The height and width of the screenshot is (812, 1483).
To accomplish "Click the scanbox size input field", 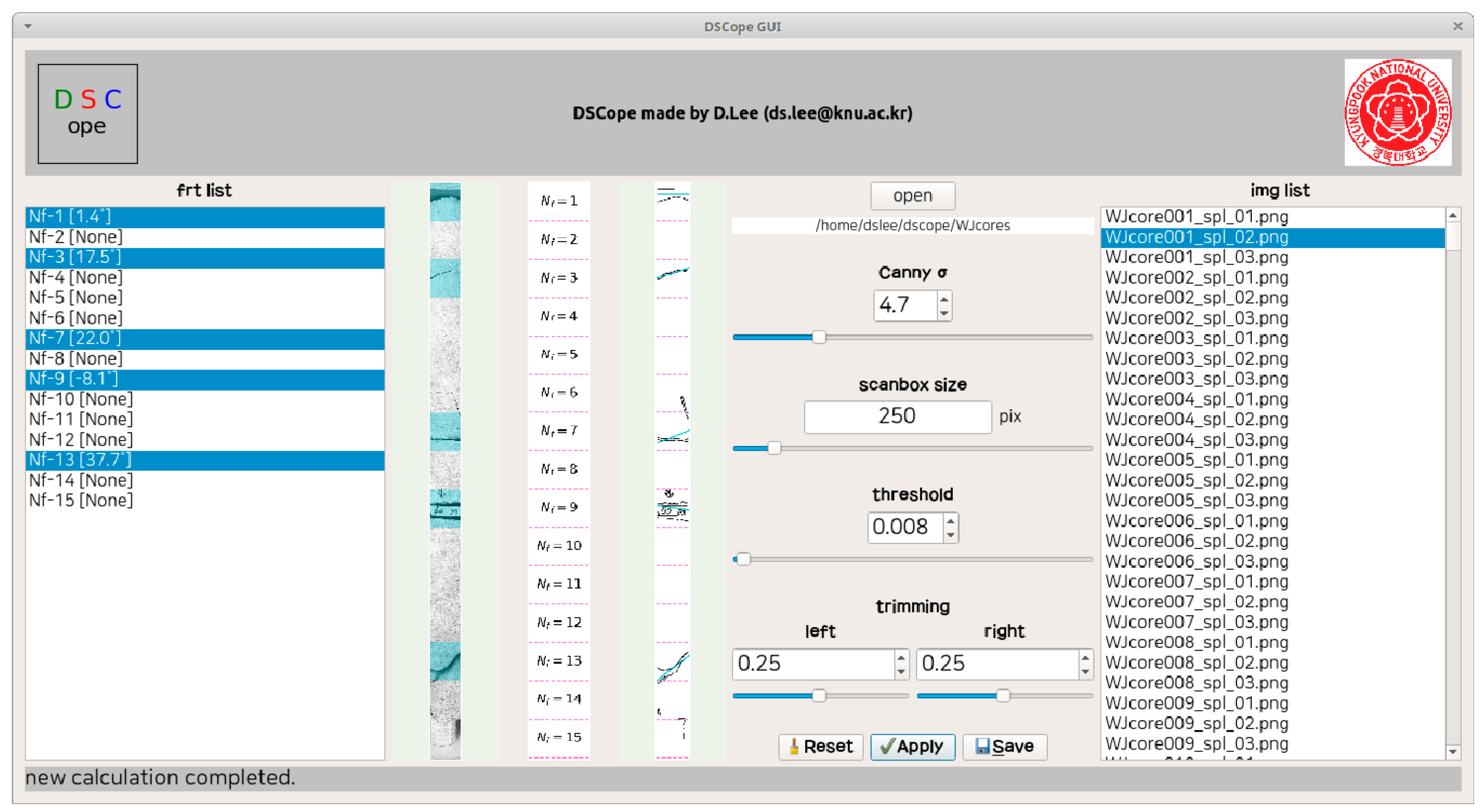I will pyautogui.click(x=897, y=416).
